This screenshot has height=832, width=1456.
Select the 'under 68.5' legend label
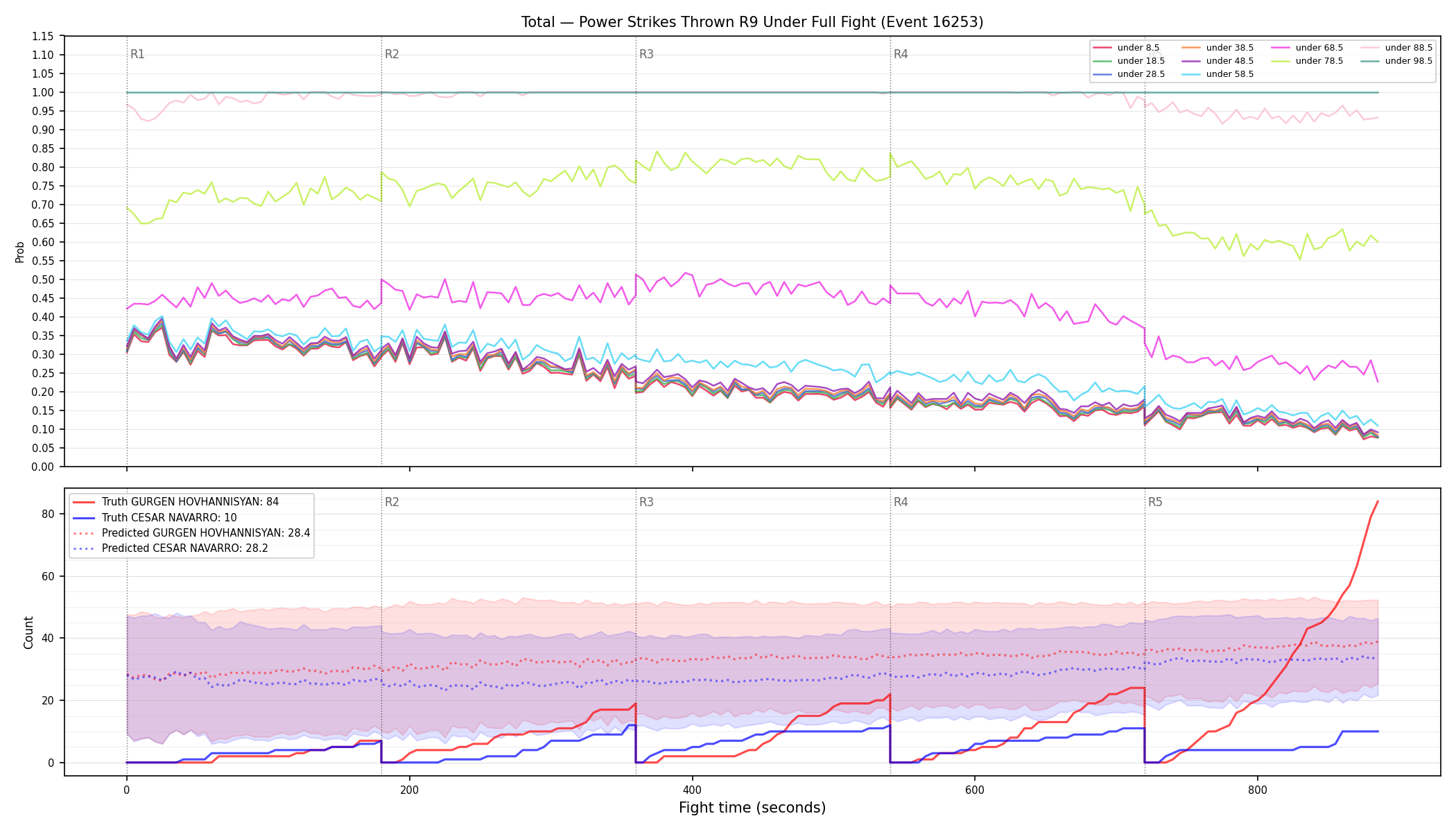click(1319, 48)
